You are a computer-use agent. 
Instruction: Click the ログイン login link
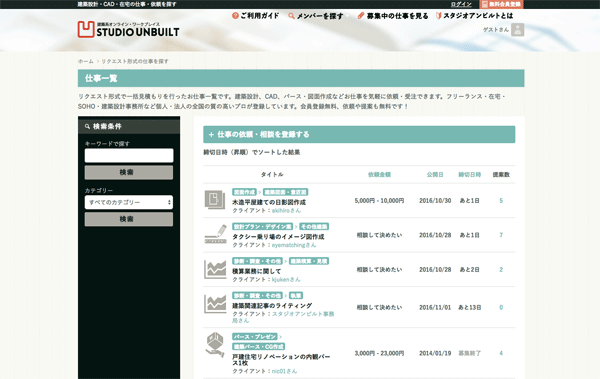[x=461, y=4]
